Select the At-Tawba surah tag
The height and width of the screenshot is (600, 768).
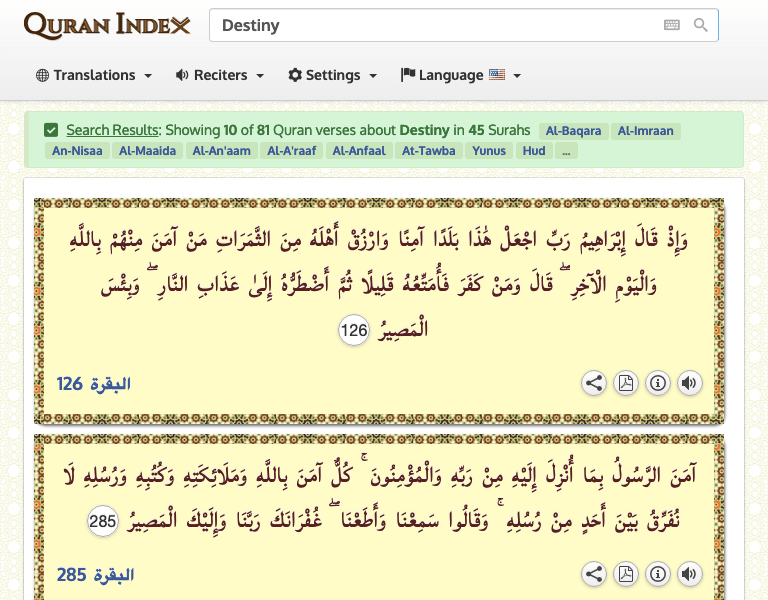click(428, 151)
